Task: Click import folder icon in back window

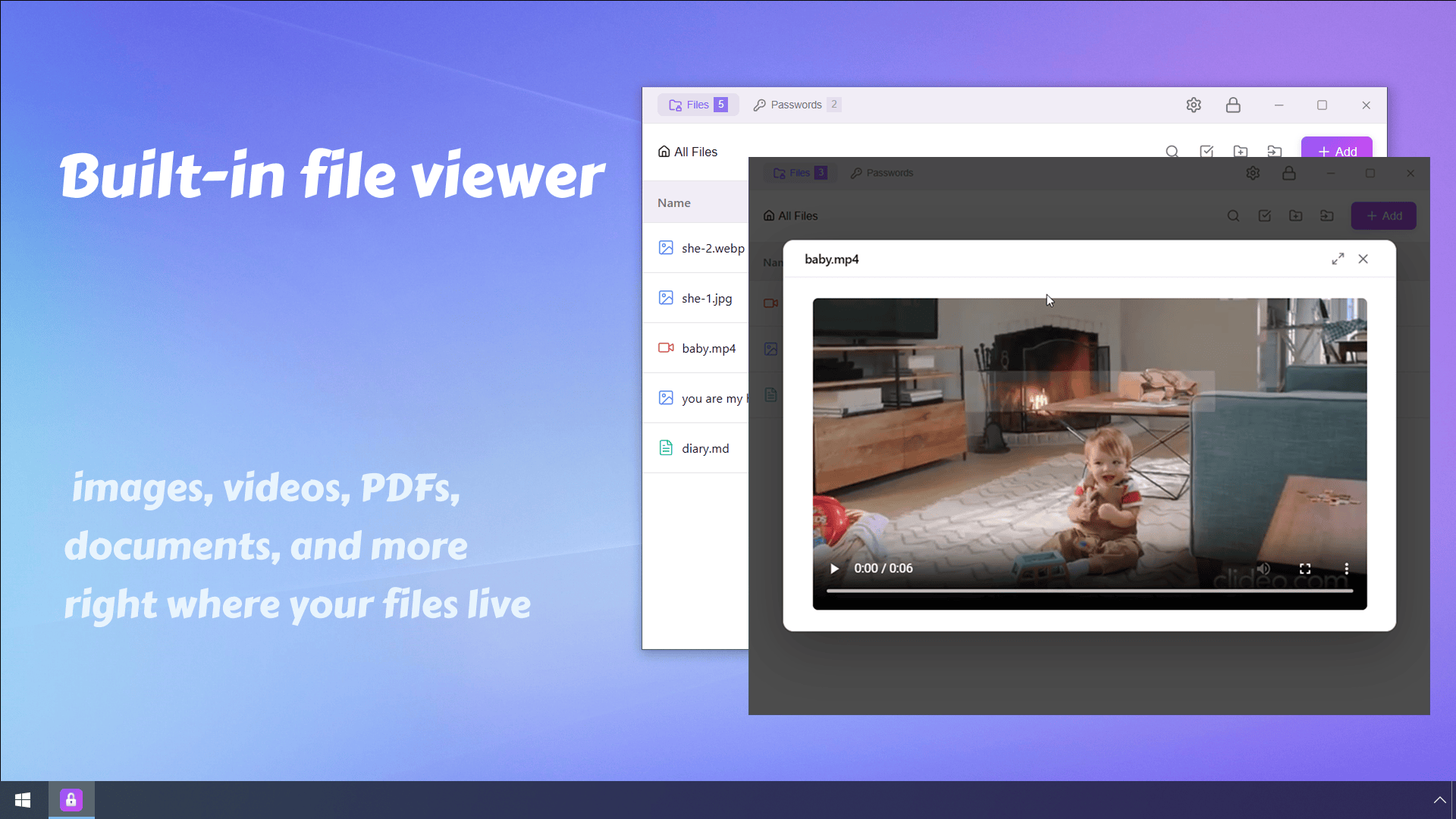Action: [x=1275, y=151]
